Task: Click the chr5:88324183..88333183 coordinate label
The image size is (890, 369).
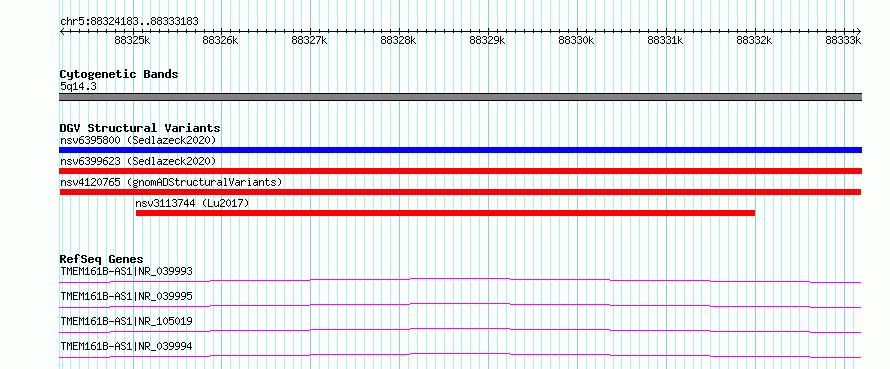Action: (x=129, y=22)
